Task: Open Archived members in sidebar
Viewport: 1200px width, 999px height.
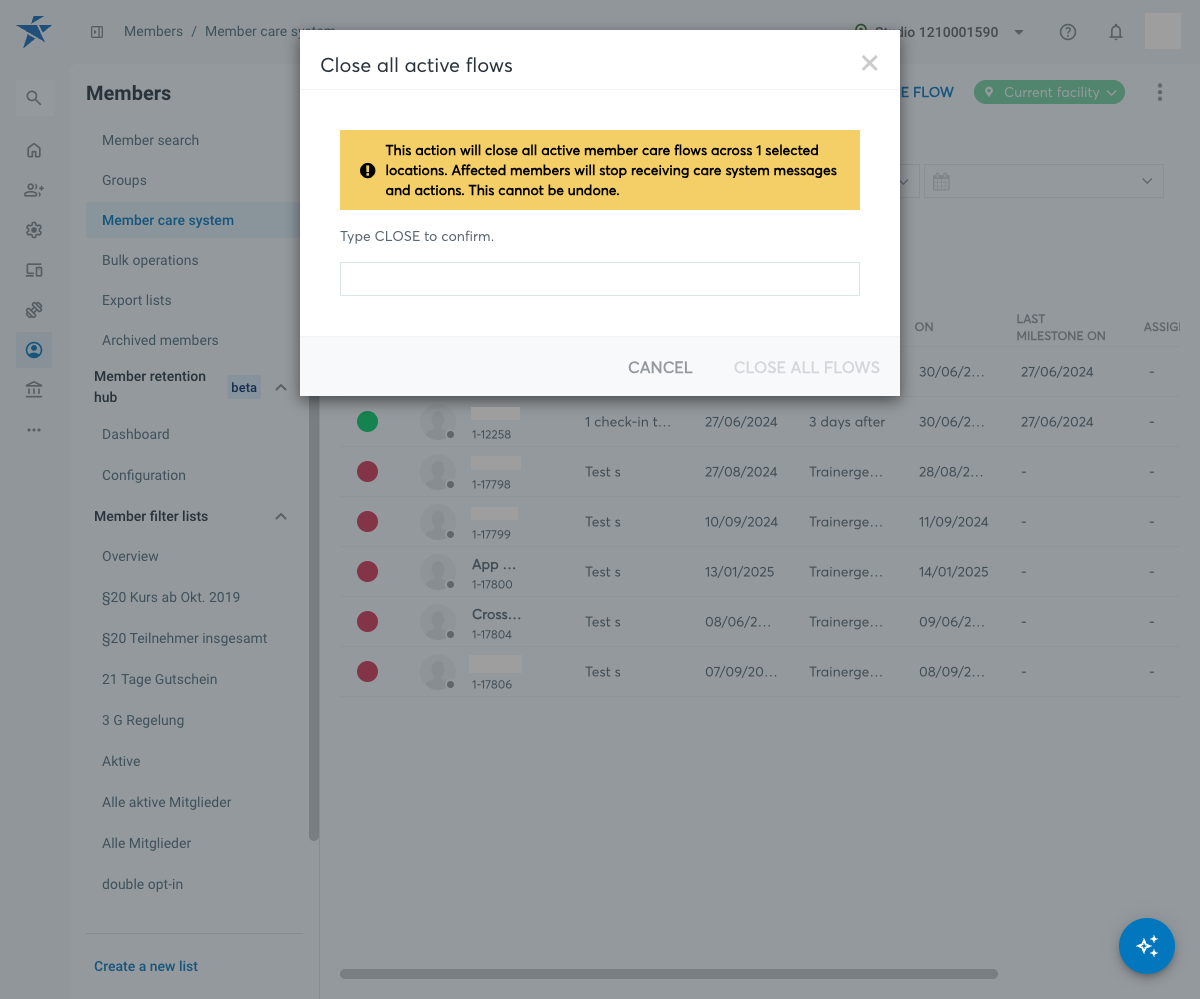Action: (x=160, y=340)
